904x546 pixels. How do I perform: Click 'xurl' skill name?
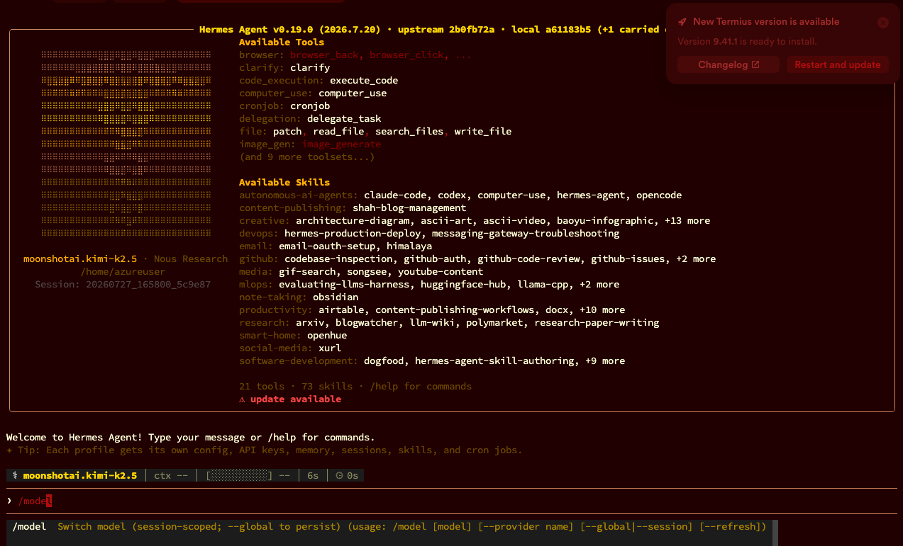tap(330, 348)
